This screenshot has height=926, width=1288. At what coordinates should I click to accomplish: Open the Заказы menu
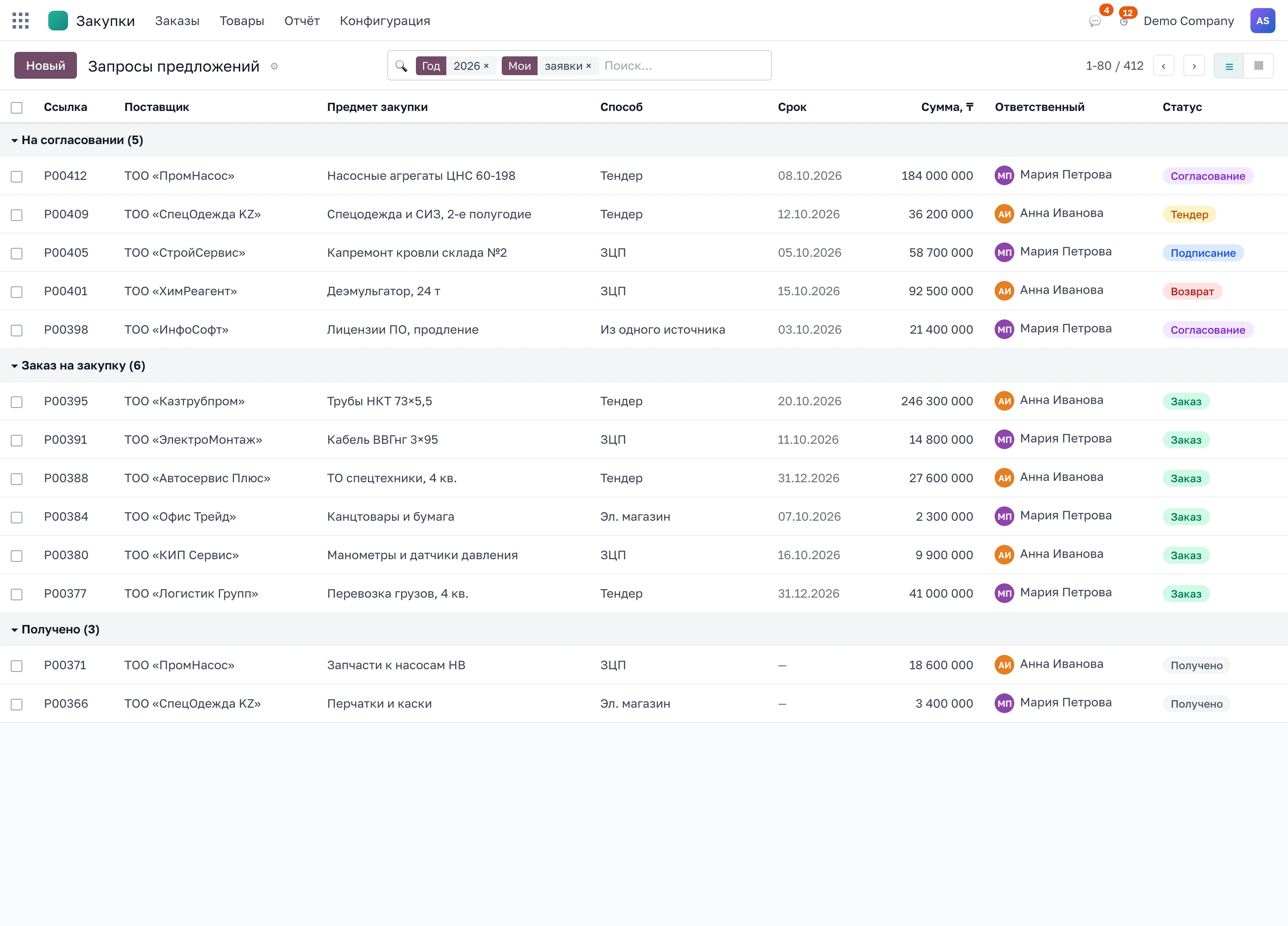tap(177, 21)
